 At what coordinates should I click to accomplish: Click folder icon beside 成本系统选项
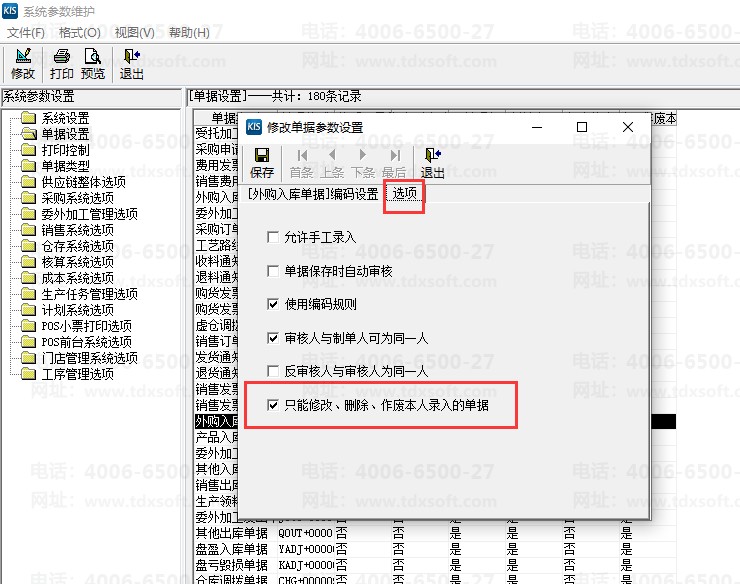pos(28,278)
